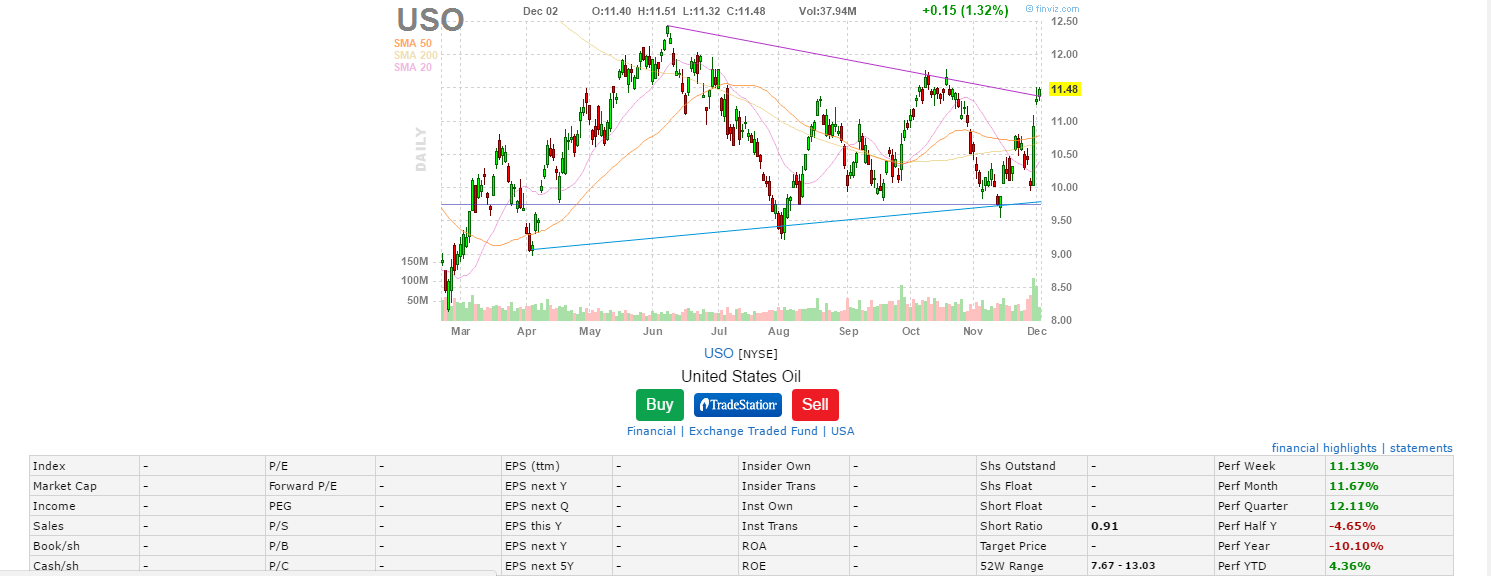The image size is (1491, 576).
Task: Click the Shs Float label cell
Action: coord(1032,486)
